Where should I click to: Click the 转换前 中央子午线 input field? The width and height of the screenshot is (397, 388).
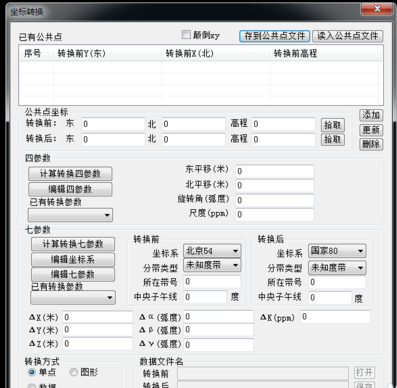[x=205, y=297]
